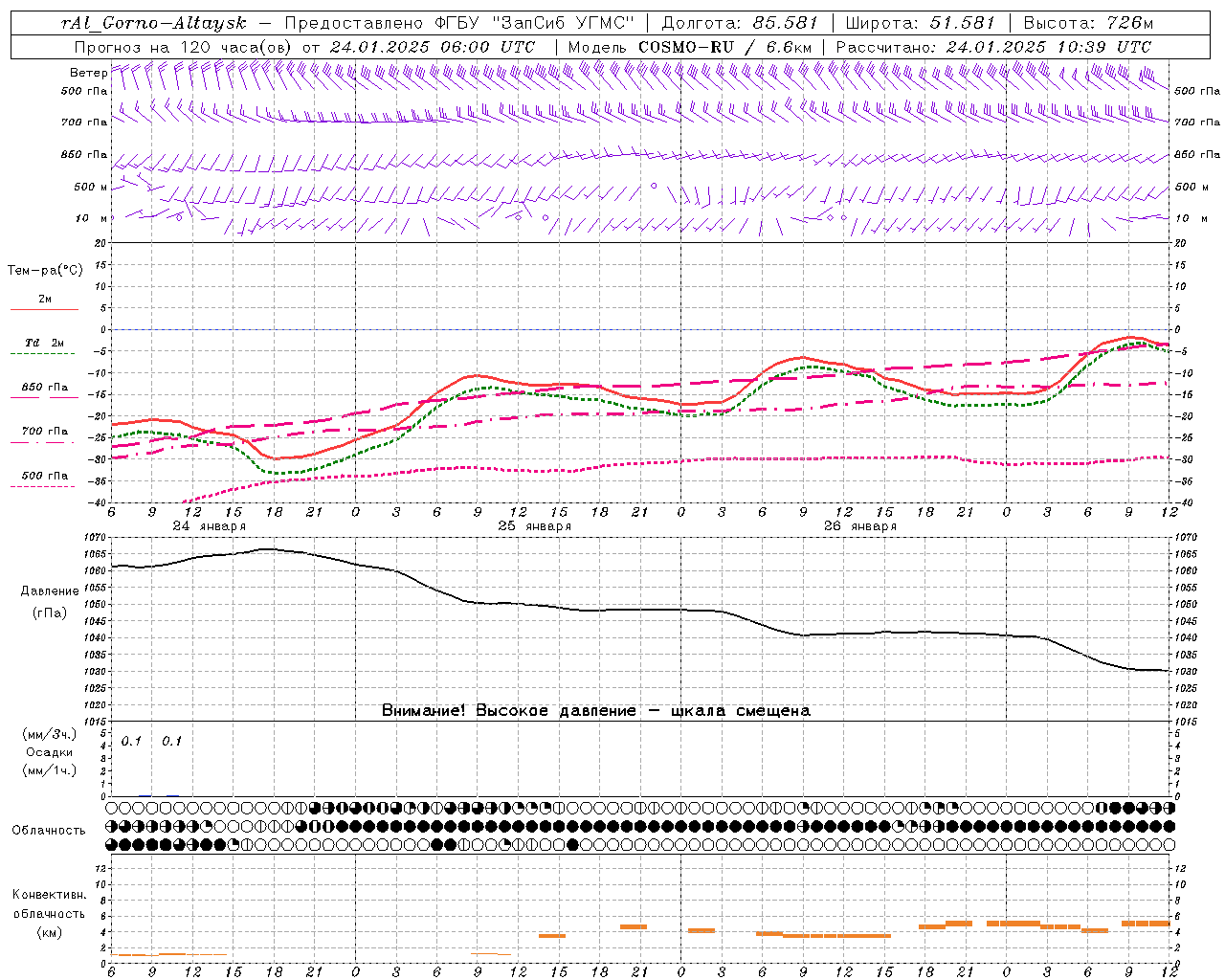
Task: Click the model name COSMO-RU / 6.6км
Action: pos(725,47)
